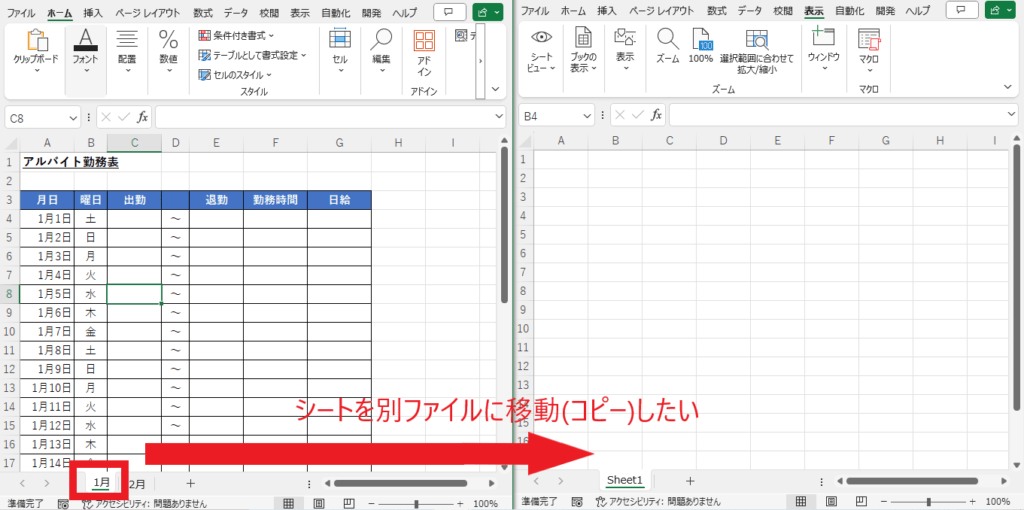Click left window horizontal scrollbar
The height and width of the screenshot is (510, 1024).
click(400, 484)
